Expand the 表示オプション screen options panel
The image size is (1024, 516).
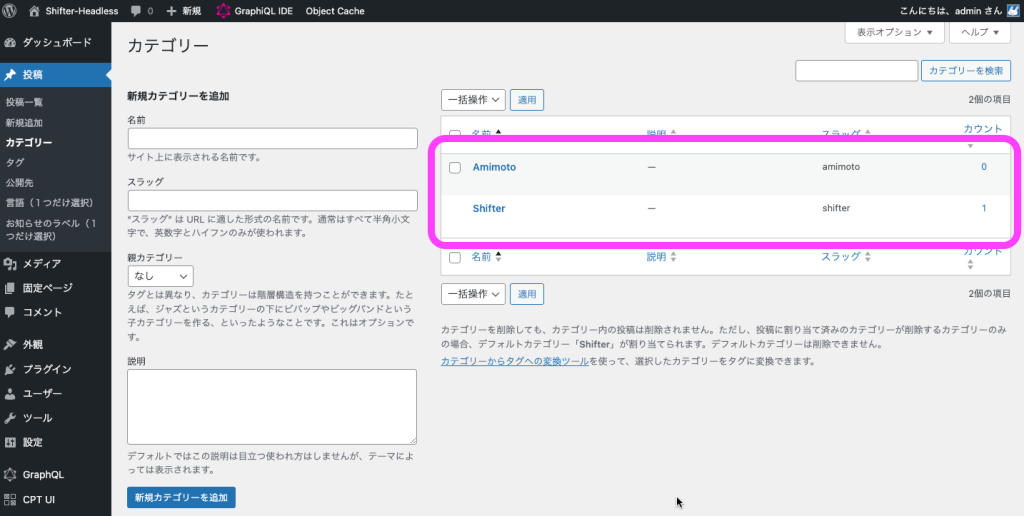click(x=894, y=32)
